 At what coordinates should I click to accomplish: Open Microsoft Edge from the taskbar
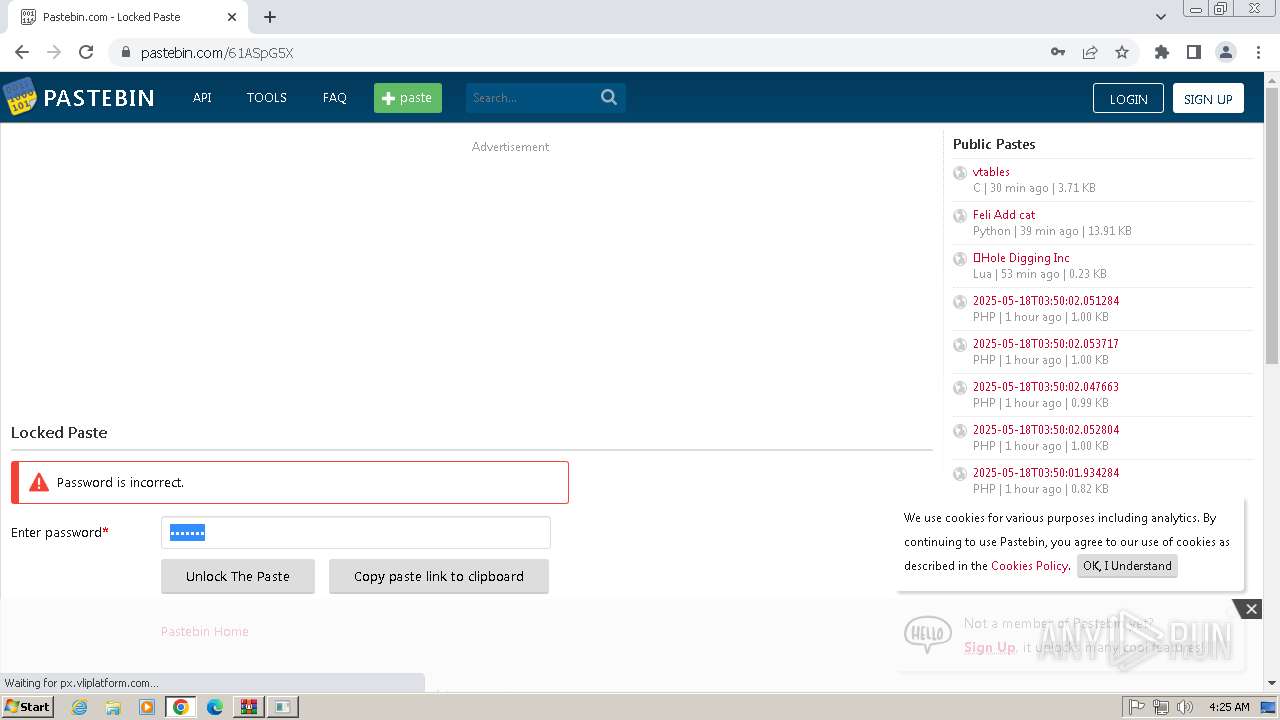[215, 707]
